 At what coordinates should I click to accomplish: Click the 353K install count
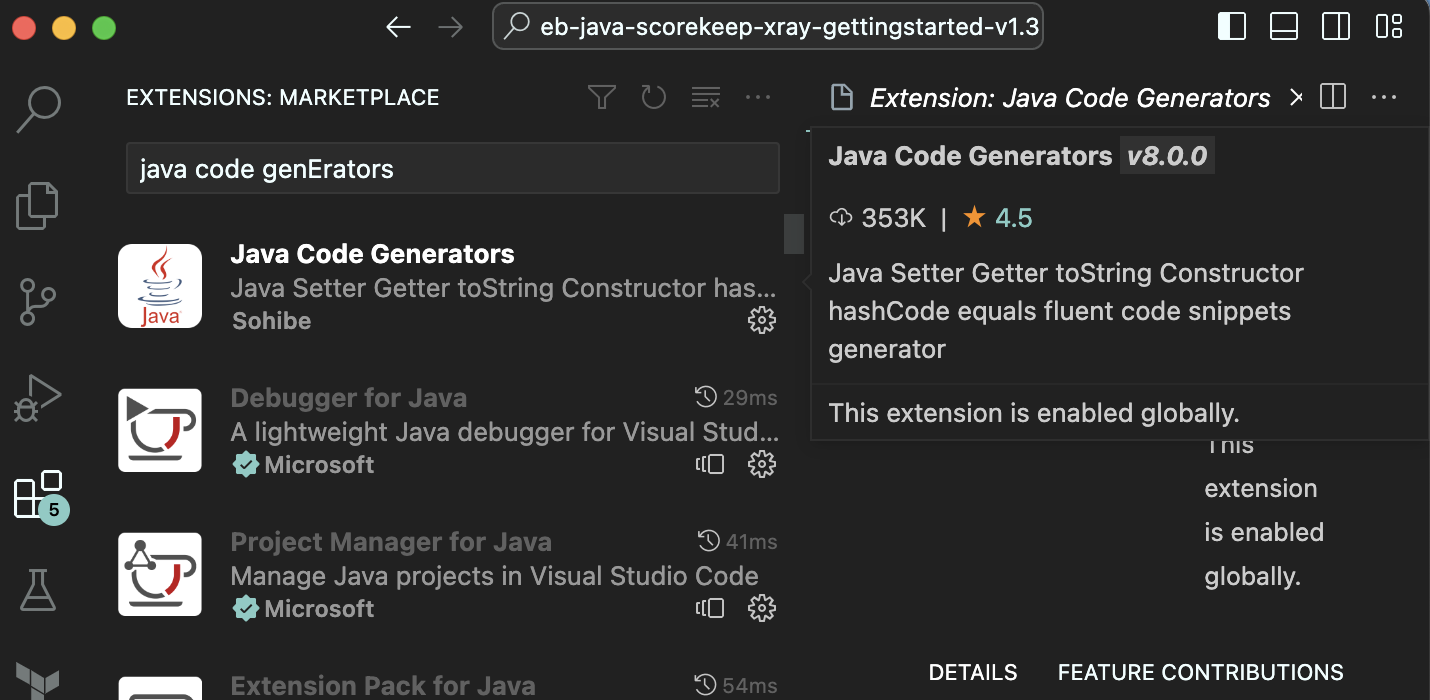tap(878, 218)
